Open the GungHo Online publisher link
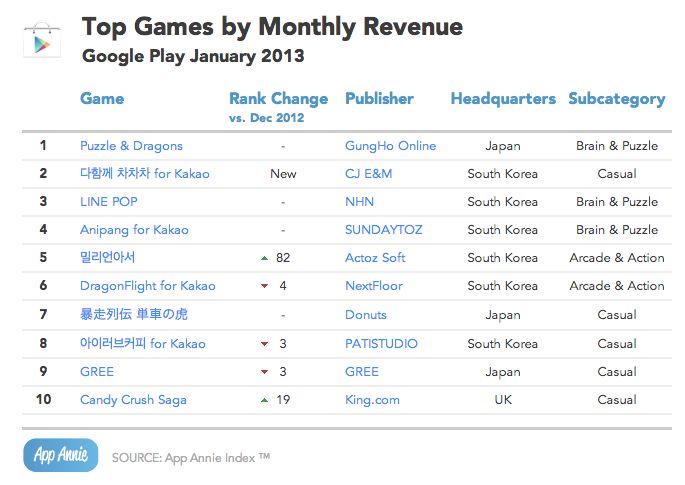 point(391,146)
